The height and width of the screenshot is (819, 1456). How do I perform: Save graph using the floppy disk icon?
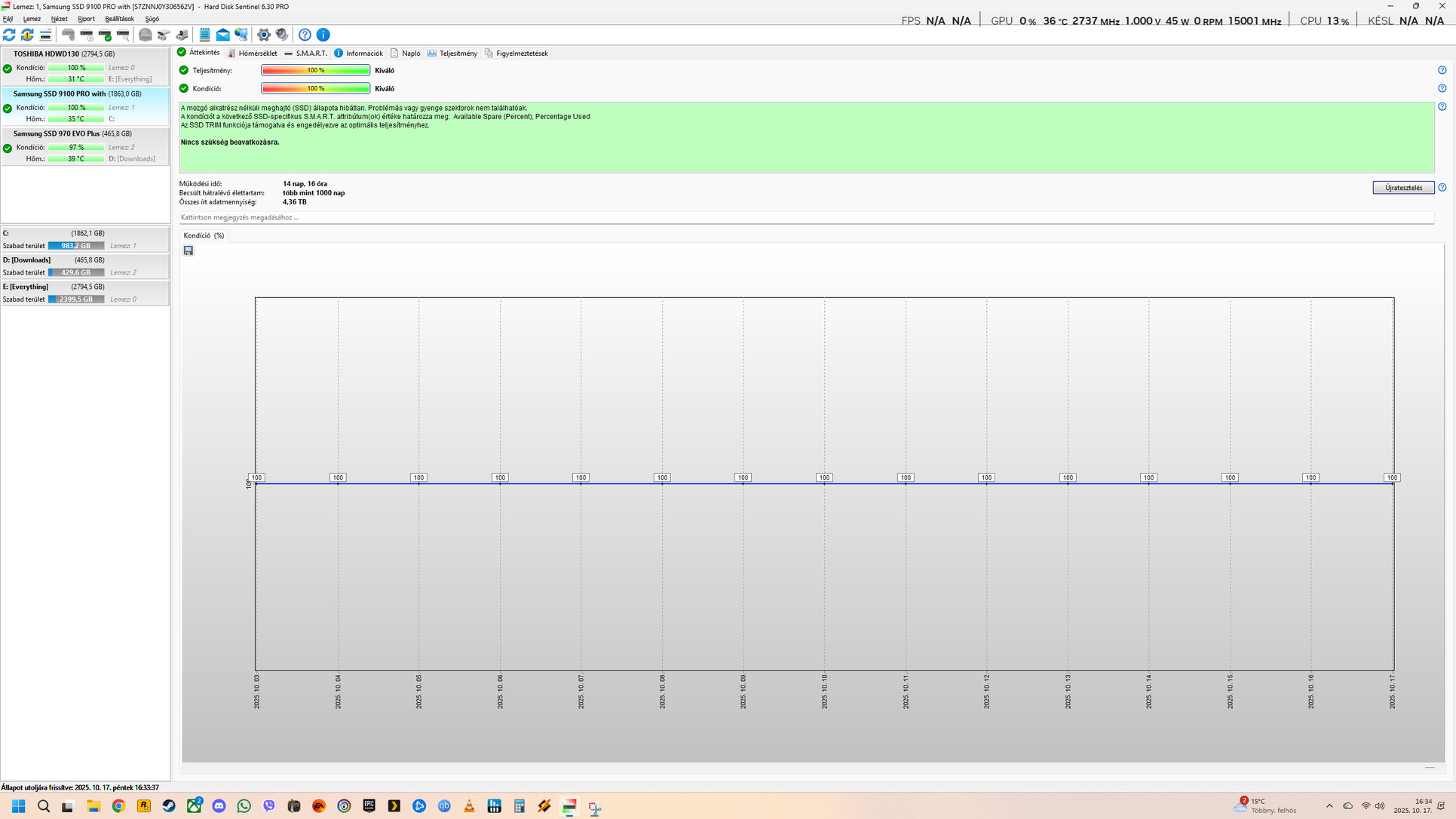pyautogui.click(x=189, y=250)
